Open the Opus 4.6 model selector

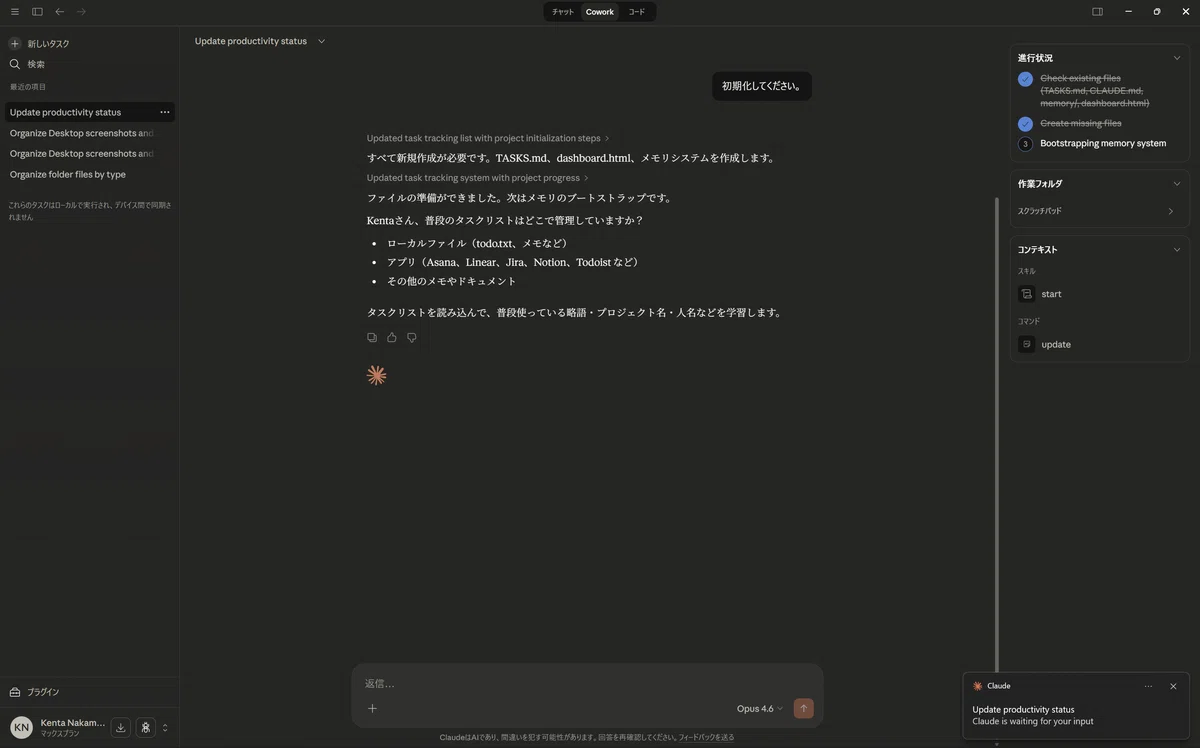[760, 708]
